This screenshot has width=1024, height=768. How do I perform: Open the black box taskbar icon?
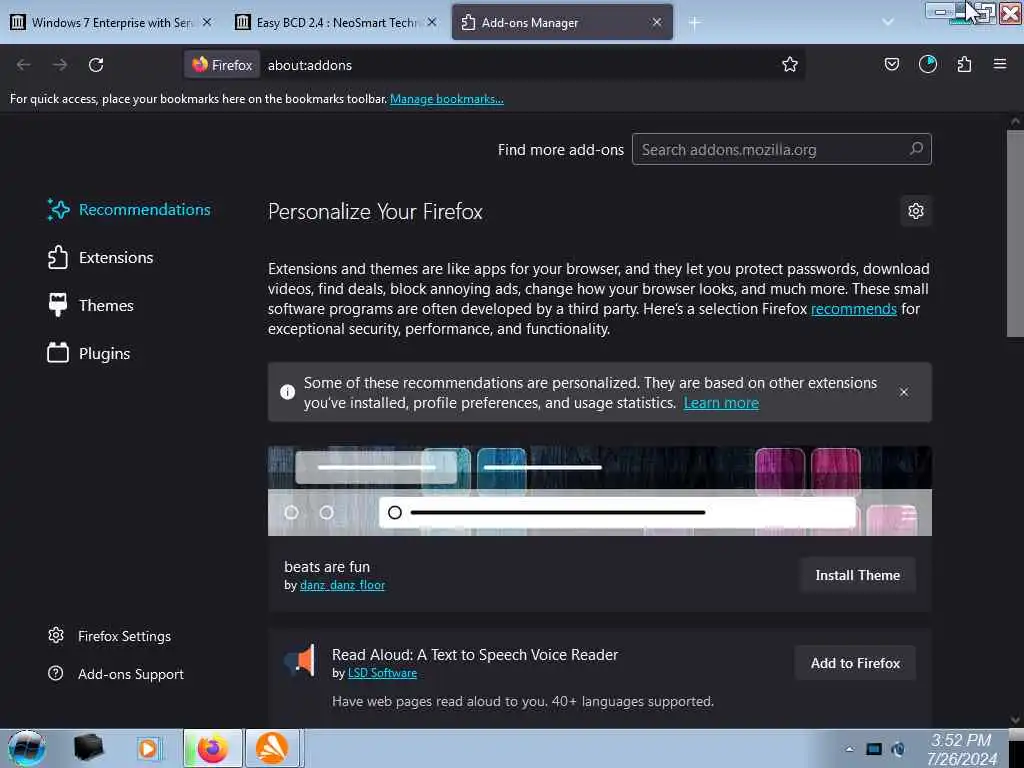tap(89, 748)
